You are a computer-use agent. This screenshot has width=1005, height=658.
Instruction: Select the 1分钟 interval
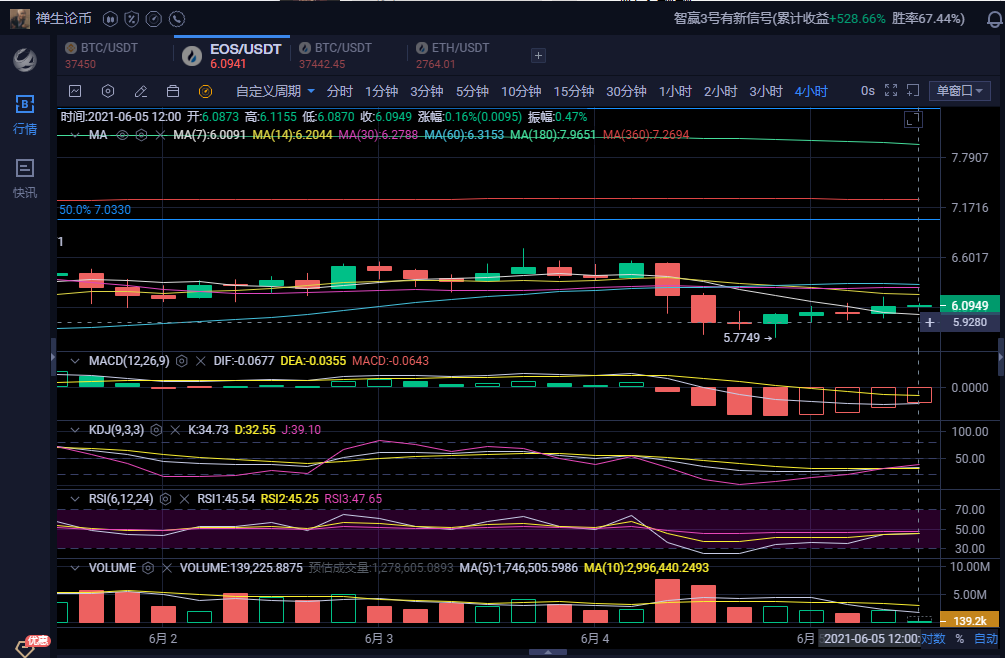click(381, 91)
